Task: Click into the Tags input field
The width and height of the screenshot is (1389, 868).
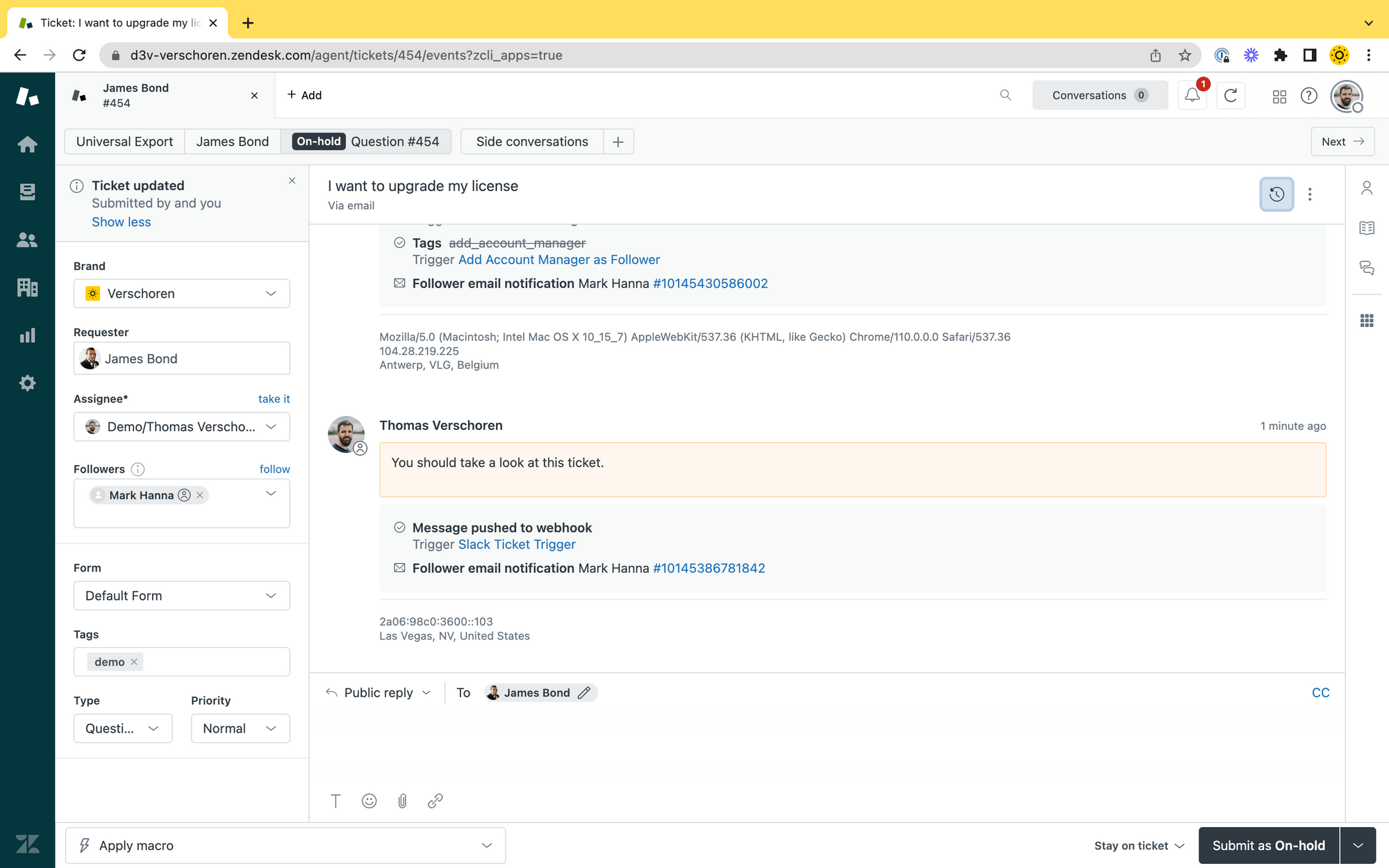Action: click(x=215, y=662)
